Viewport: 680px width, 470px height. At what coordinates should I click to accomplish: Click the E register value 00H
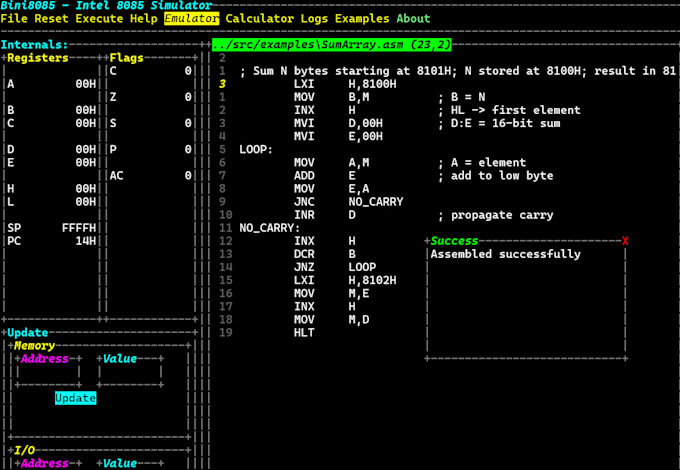85,163
